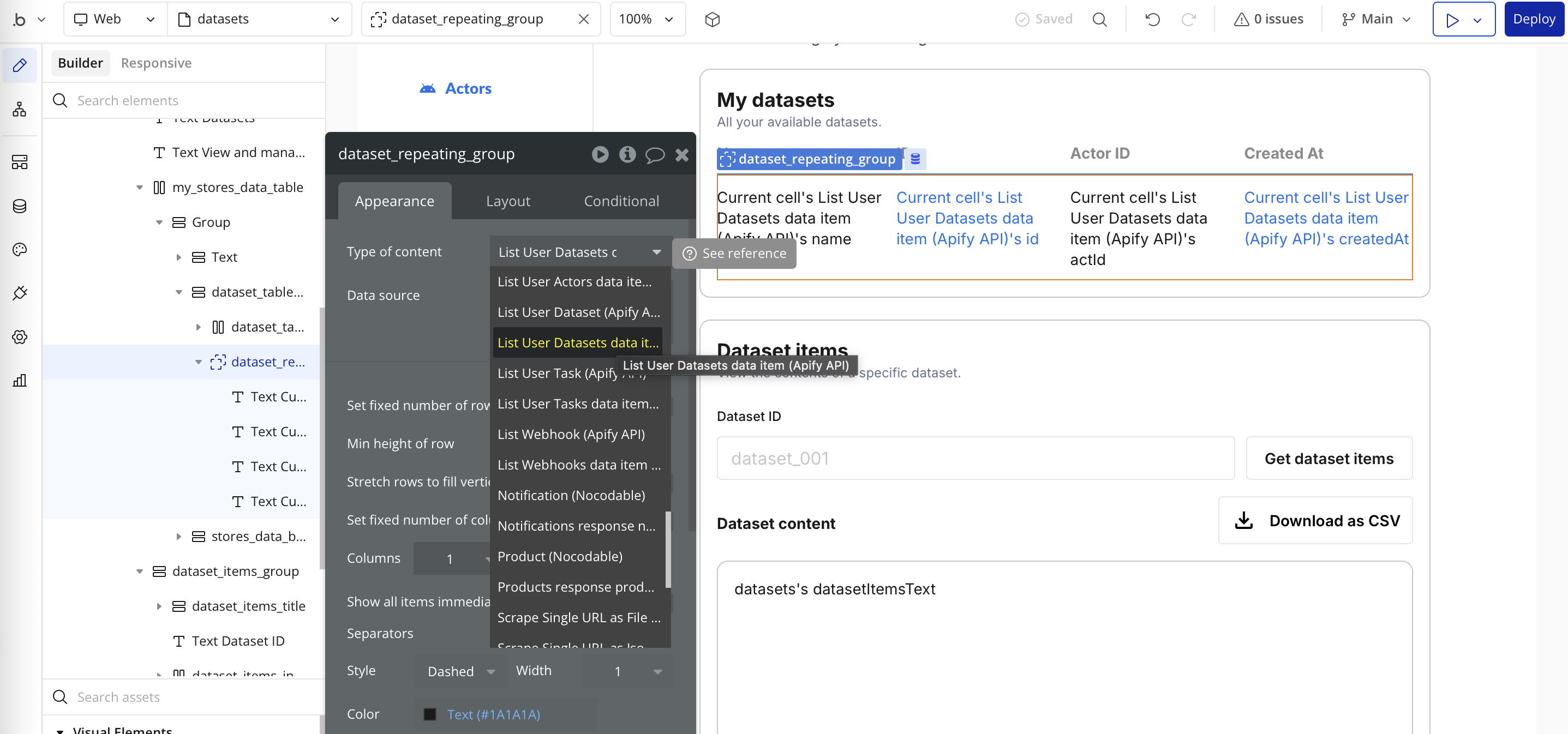Open Settings via gear icon
Image resolution: width=1568 pixels, height=734 pixels.
coord(19,336)
